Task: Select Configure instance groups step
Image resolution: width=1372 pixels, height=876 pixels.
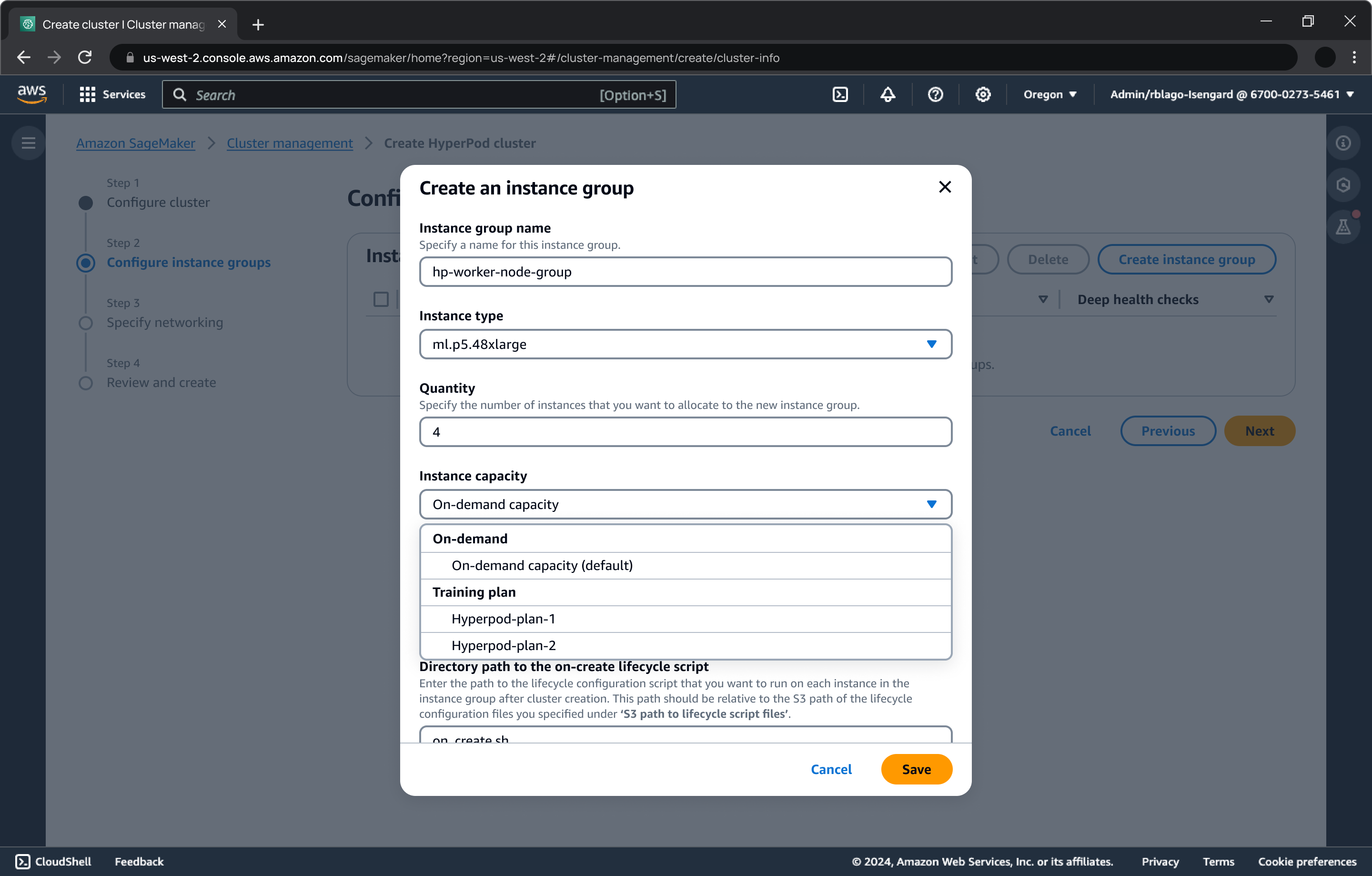Action: pos(189,262)
